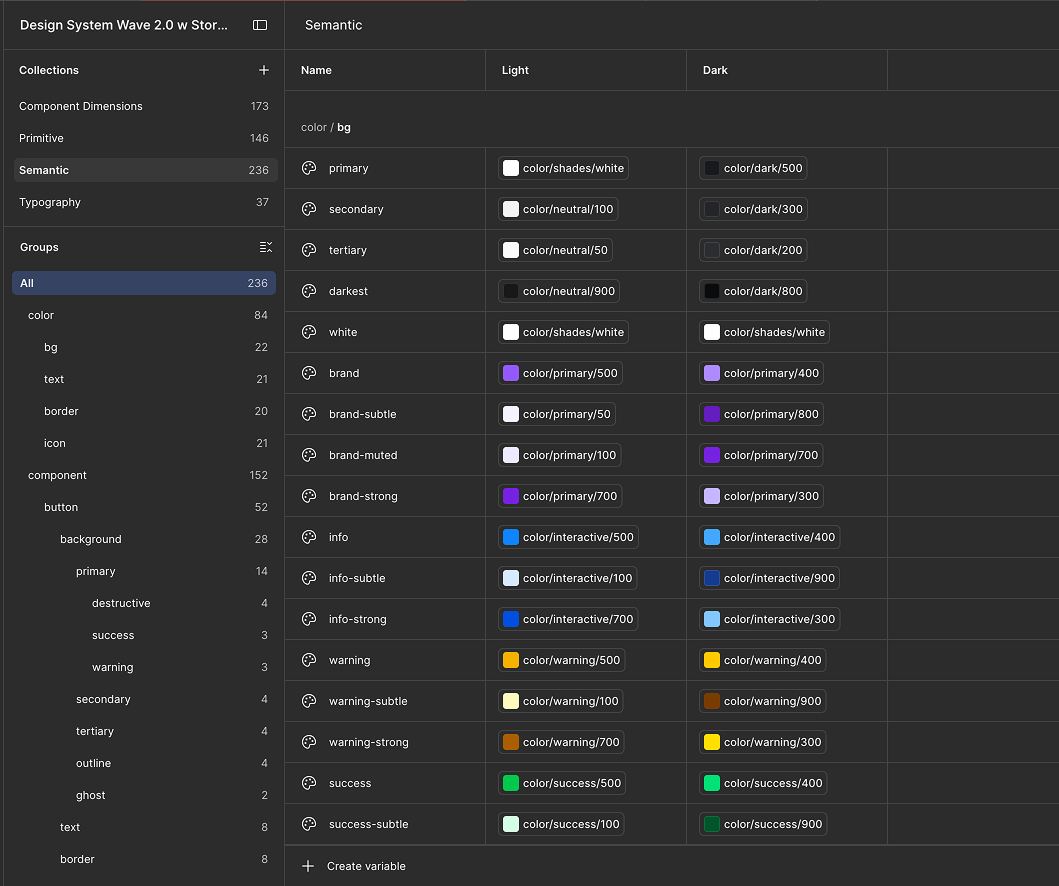Click the color type icon for info-subtle
Image resolution: width=1059 pixels, height=886 pixels.
[309, 578]
